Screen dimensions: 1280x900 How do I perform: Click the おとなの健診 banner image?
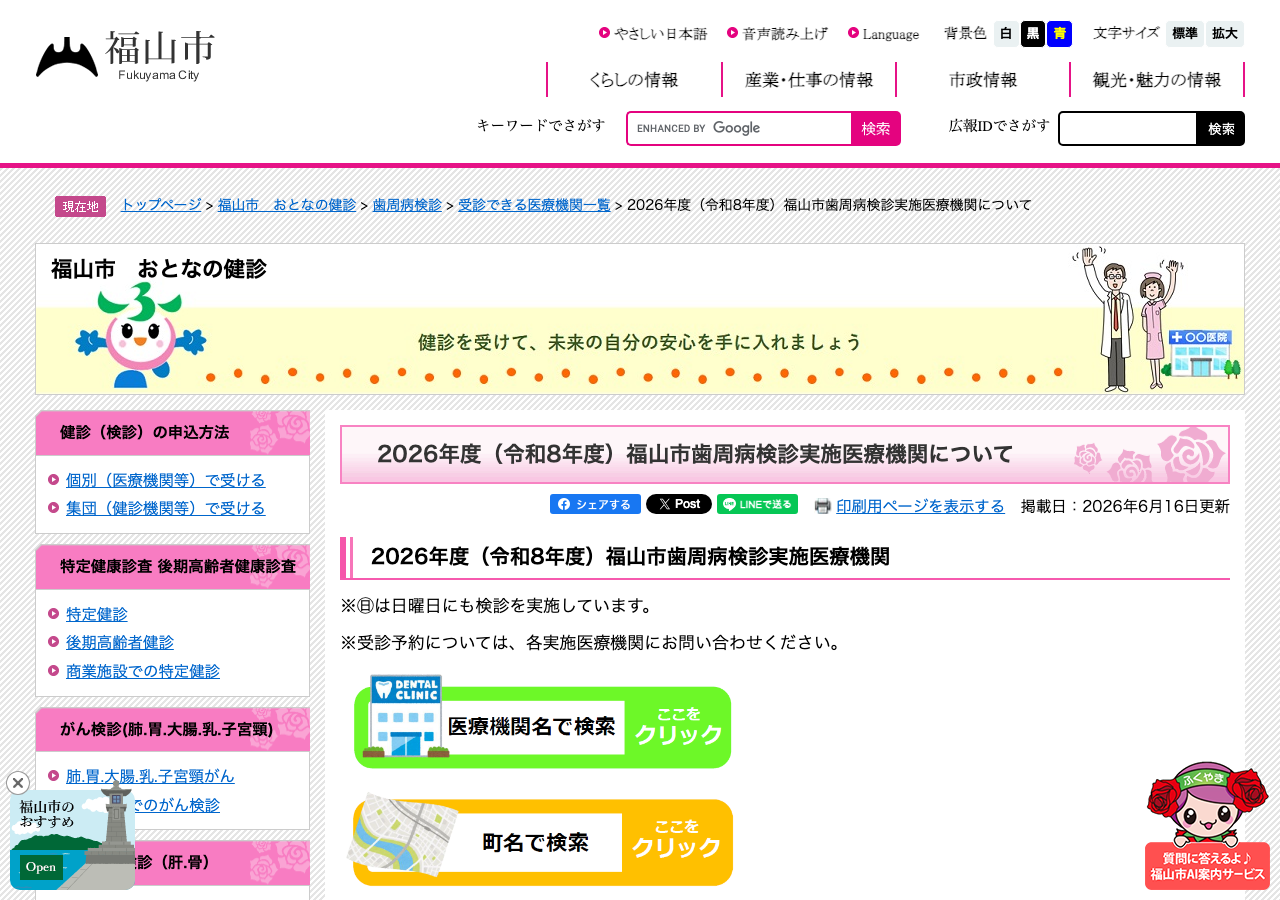coord(640,319)
